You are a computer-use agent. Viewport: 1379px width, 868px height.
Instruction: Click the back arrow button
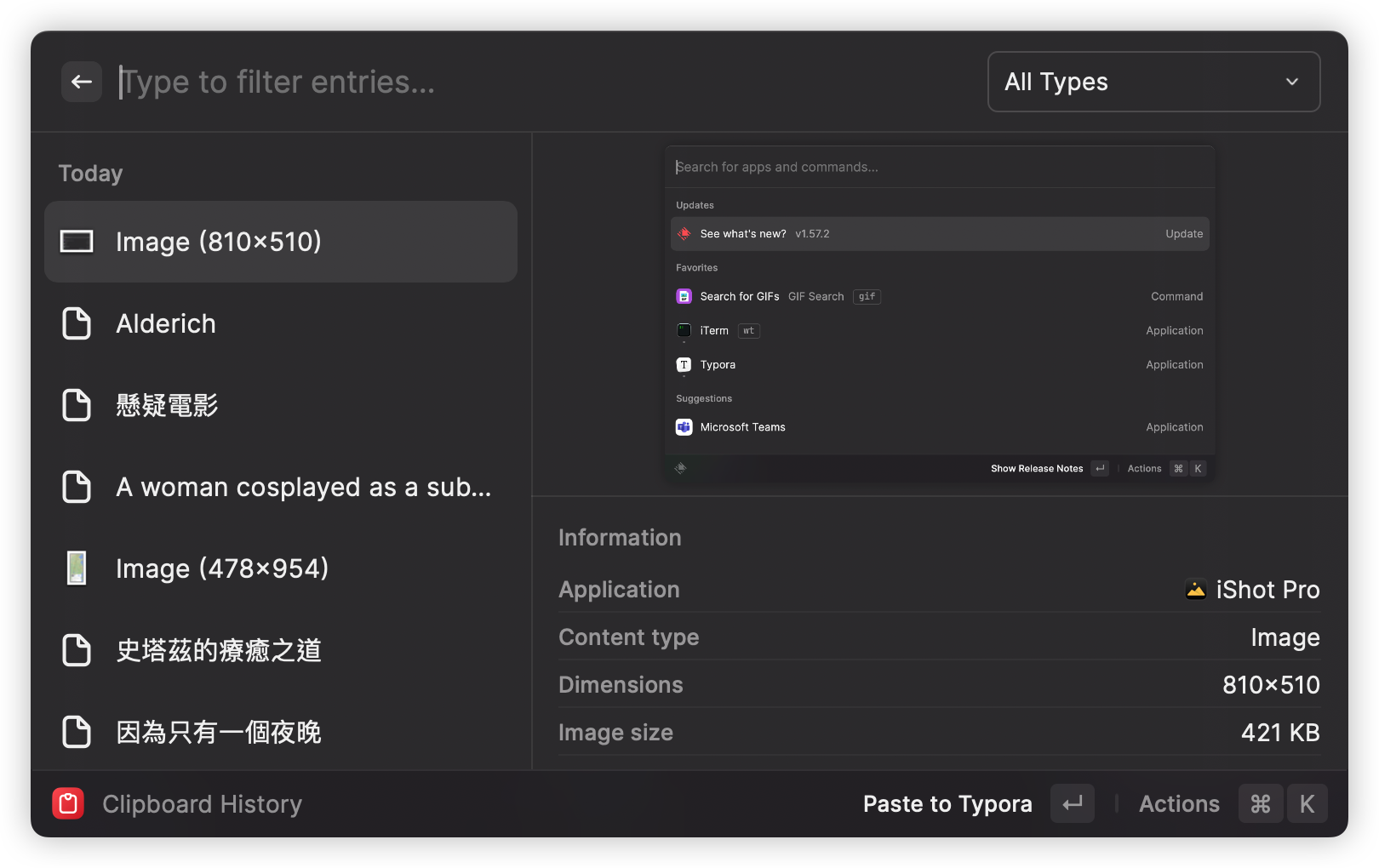pos(82,82)
